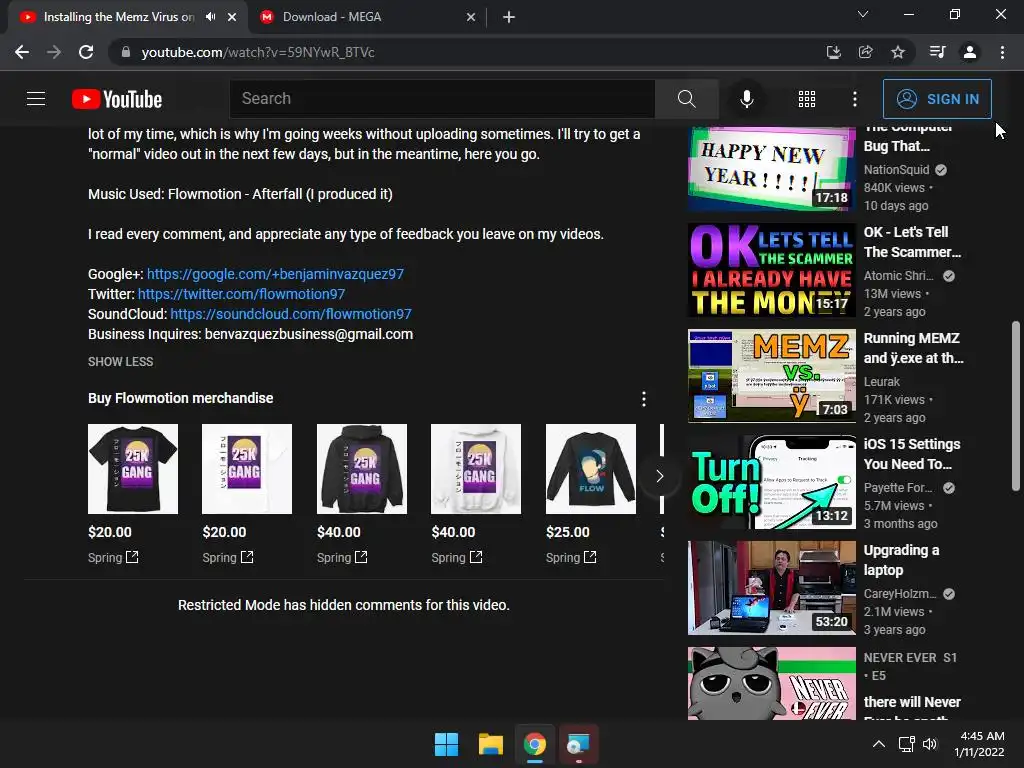Show hidden system tray icons chevron
Screen dimensions: 1024x768
(879, 744)
